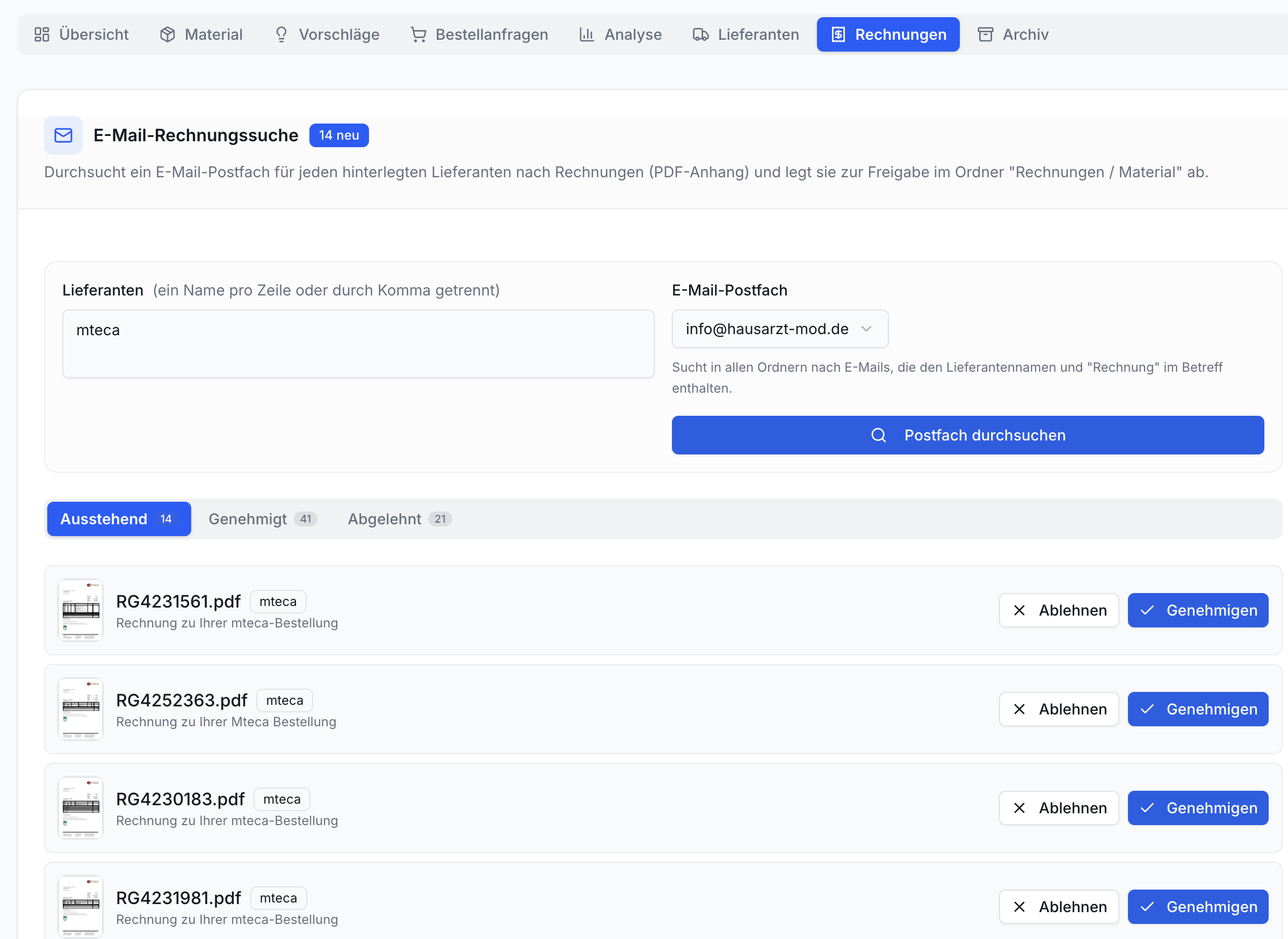Click the mteca tag on RG4231981.pdf

coord(279,899)
